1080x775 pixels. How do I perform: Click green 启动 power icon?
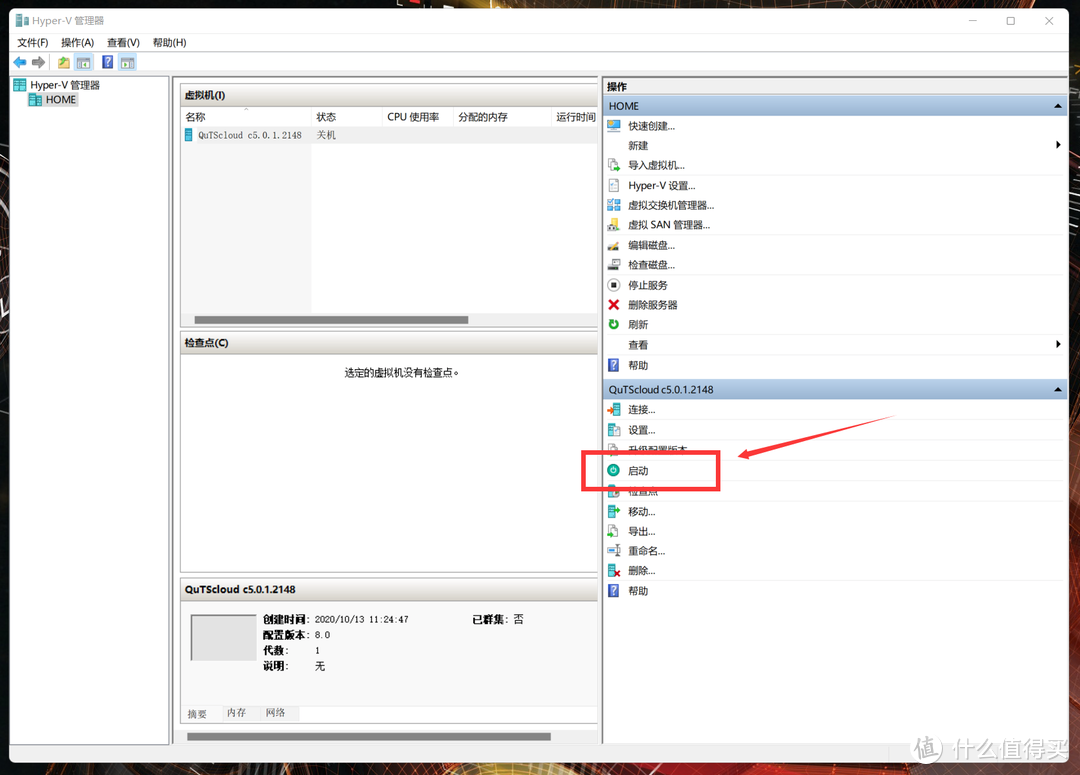point(614,471)
